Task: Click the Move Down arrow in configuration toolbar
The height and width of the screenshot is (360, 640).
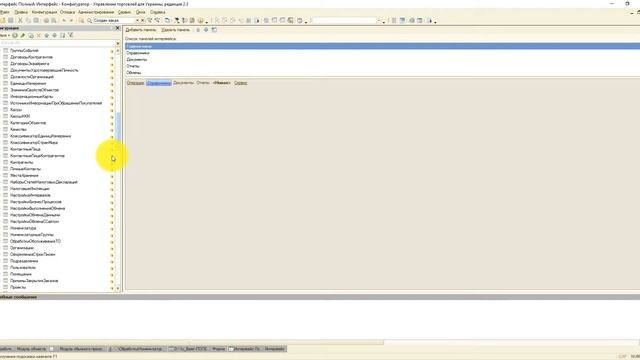Action: pos(55,36)
